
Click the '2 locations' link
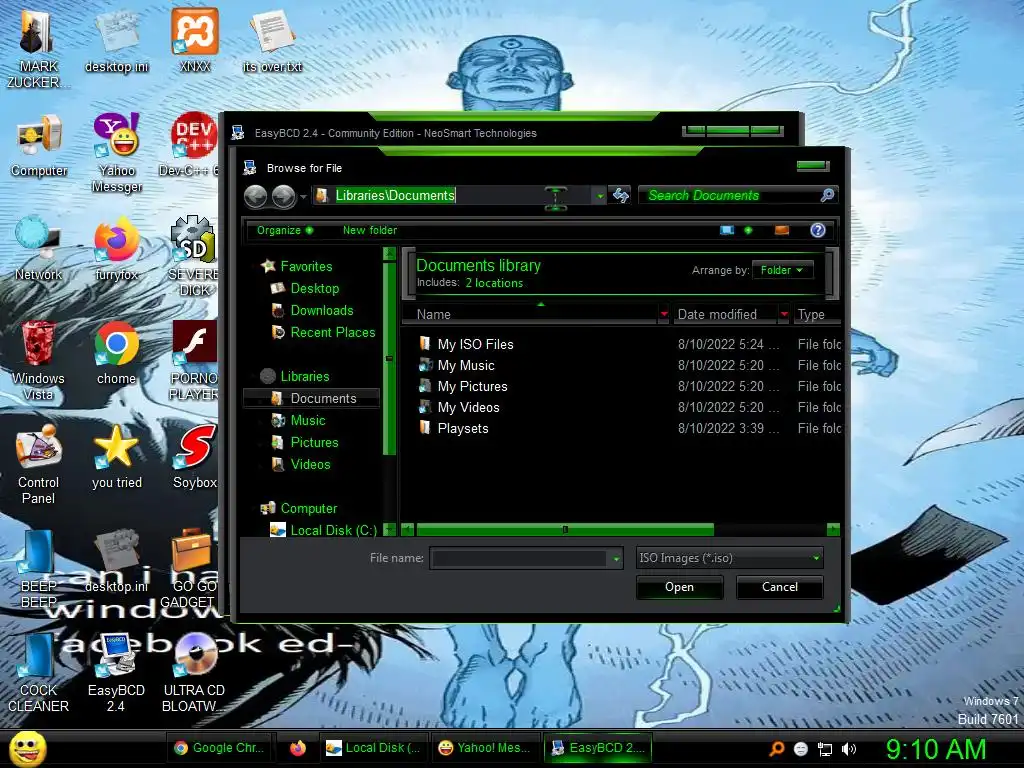coord(494,283)
